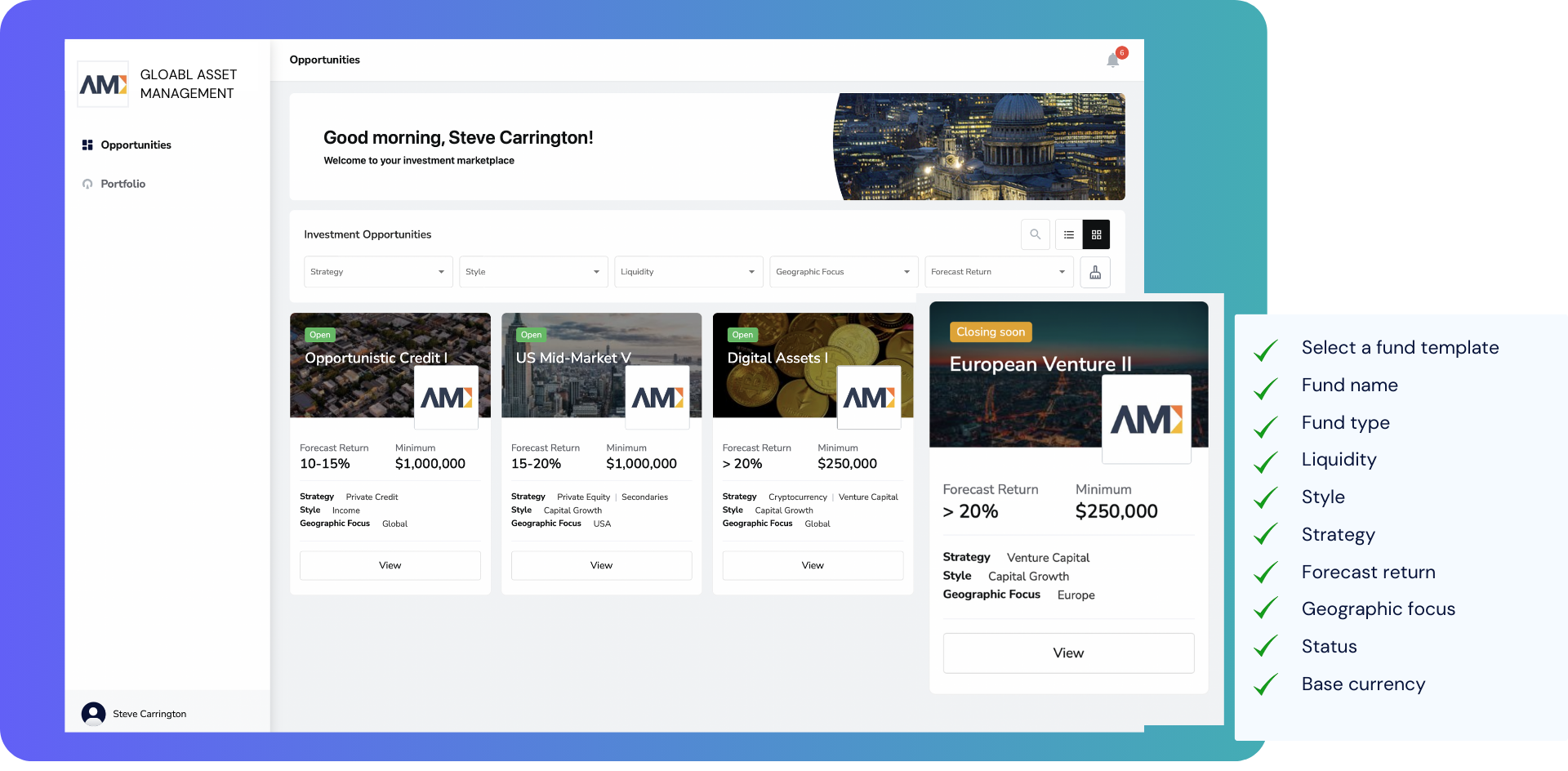The width and height of the screenshot is (1568, 771).
Task: Click the London skyline banner image
Action: coord(980,146)
